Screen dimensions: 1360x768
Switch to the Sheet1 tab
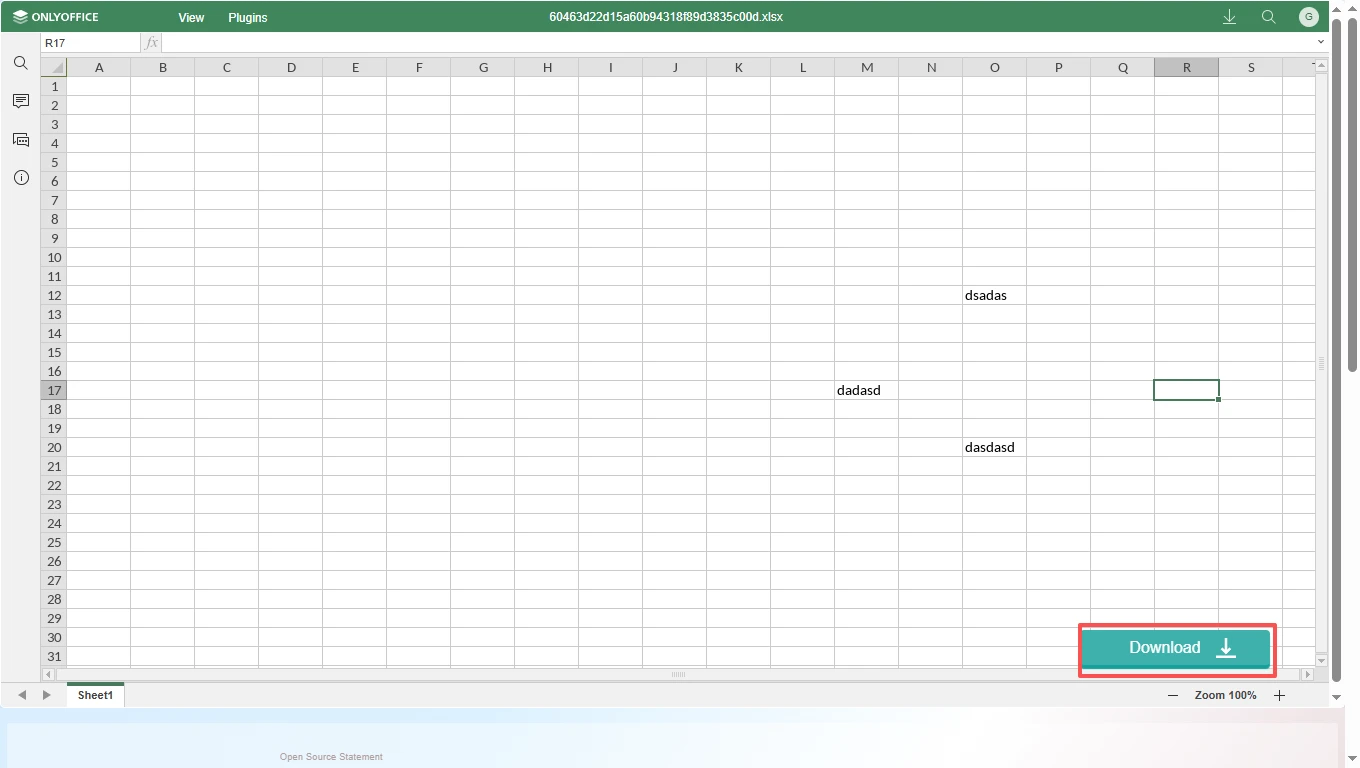(x=96, y=695)
